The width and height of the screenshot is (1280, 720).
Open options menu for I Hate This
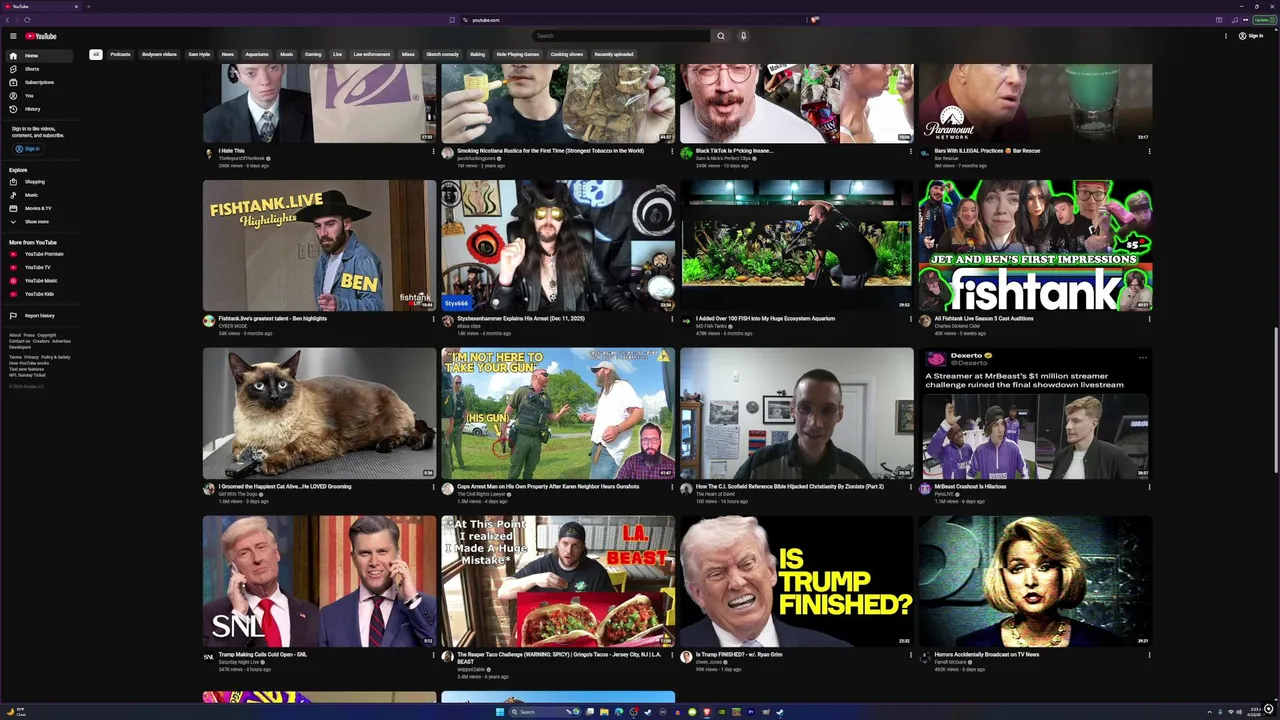(x=433, y=151)
